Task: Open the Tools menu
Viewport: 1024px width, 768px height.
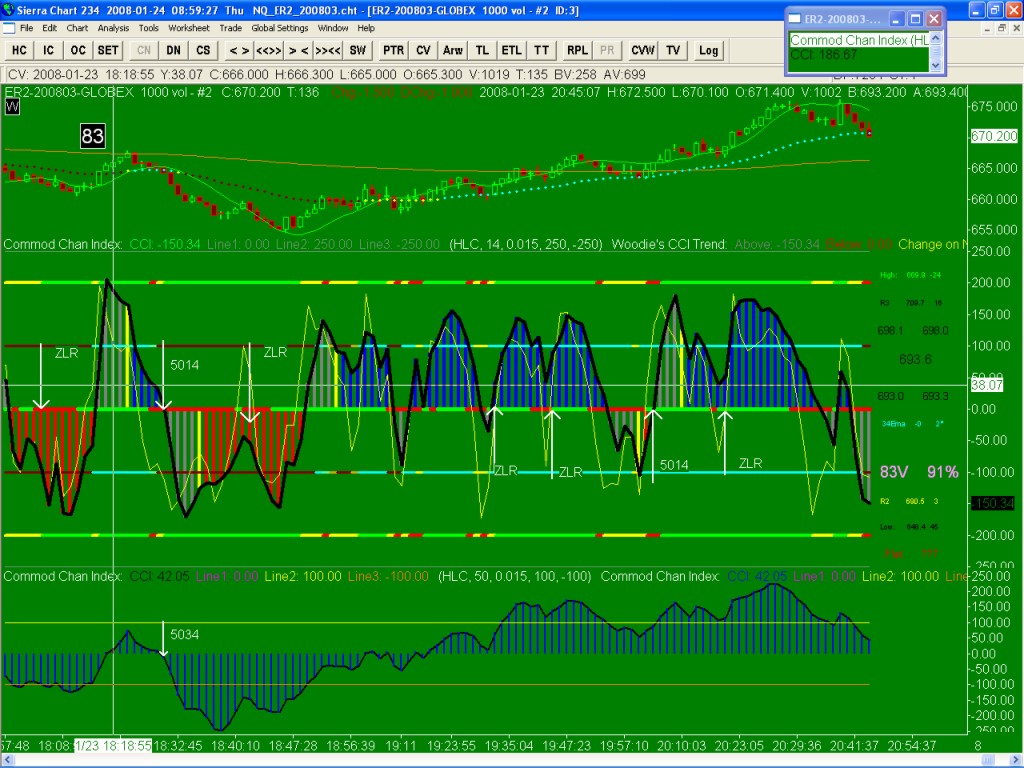Action: pos(148,28)
